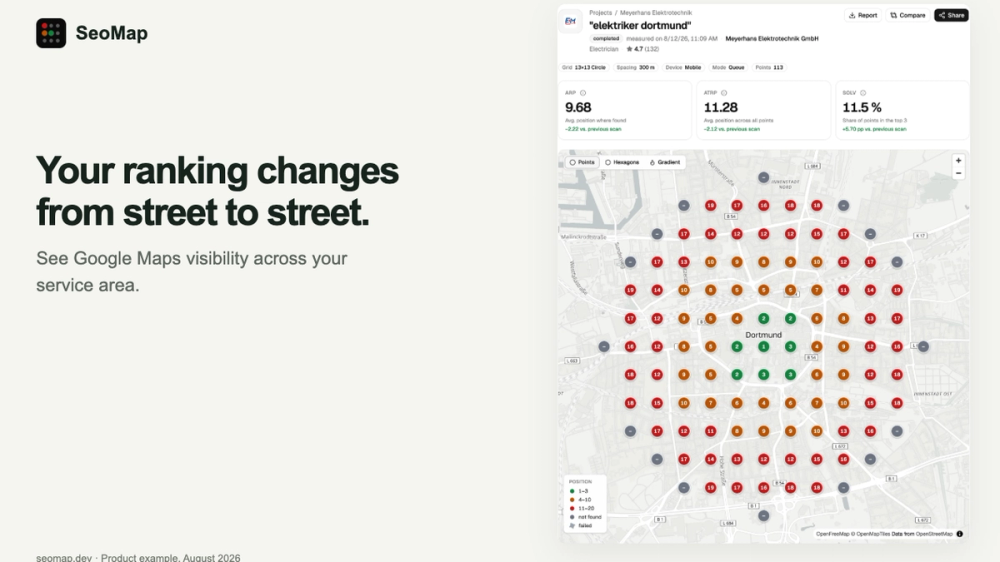Open the Device Mobile chip
The image size is (1000, 562).
click(x=684, y=68)
